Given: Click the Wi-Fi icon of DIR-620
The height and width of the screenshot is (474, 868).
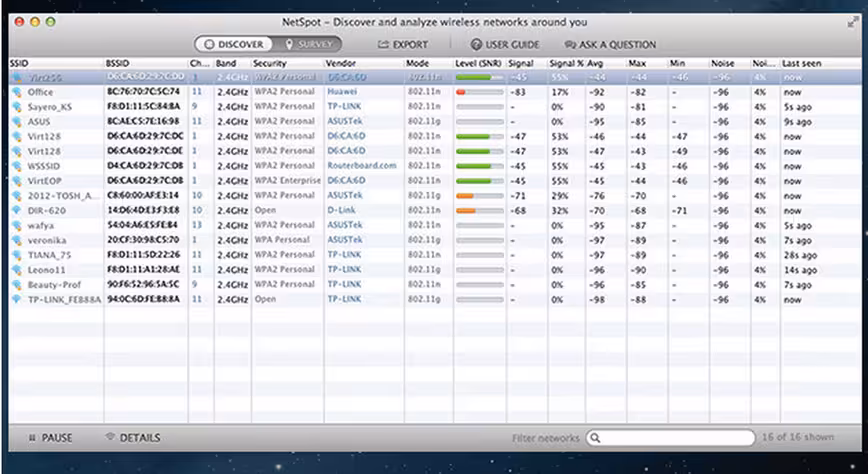Looking at the screenshot, I should pyautogui.click(x=17, y=210).
